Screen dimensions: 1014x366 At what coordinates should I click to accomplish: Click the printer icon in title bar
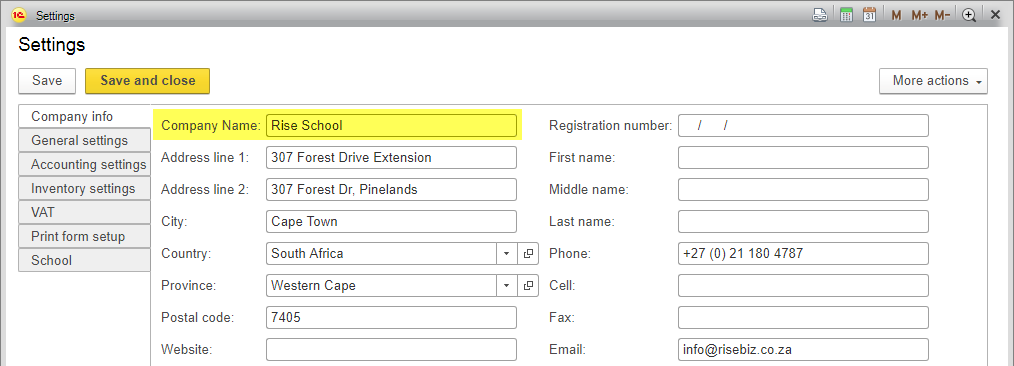[820, 16]
